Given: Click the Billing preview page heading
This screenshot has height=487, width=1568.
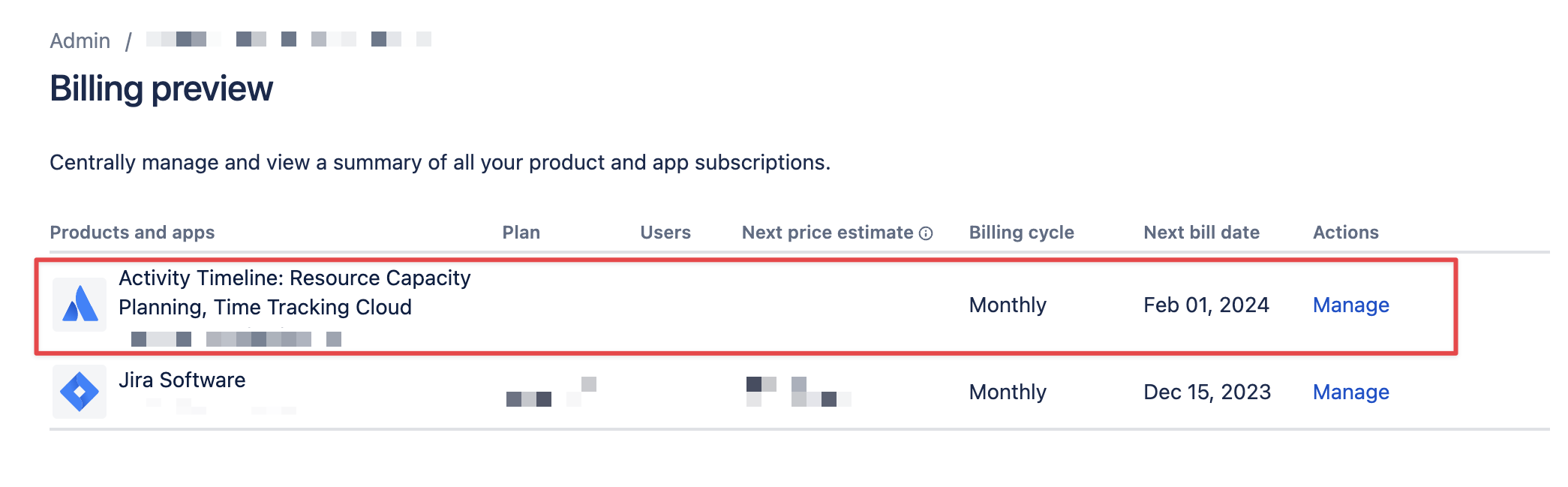Looking at the screenshot, I should 161,89.
